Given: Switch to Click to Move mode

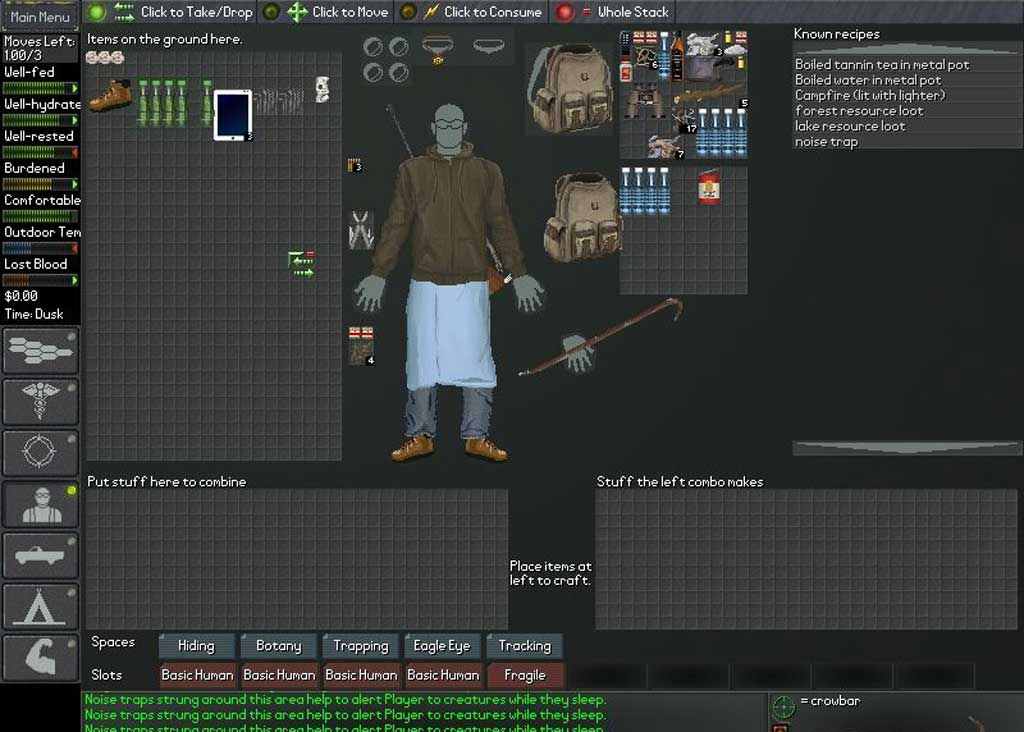Looking at the screenshot, I should [x=270, y=12].
